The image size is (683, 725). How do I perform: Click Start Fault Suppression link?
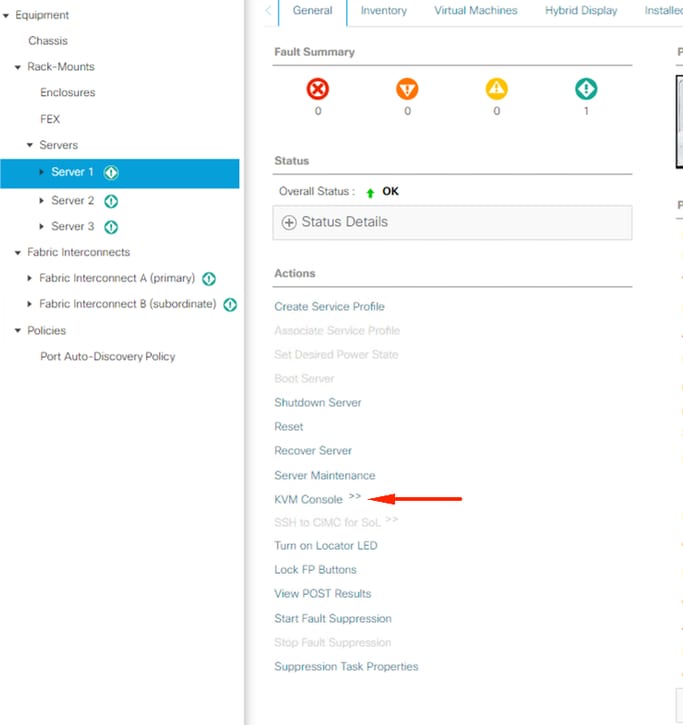[x=333, y=619]
